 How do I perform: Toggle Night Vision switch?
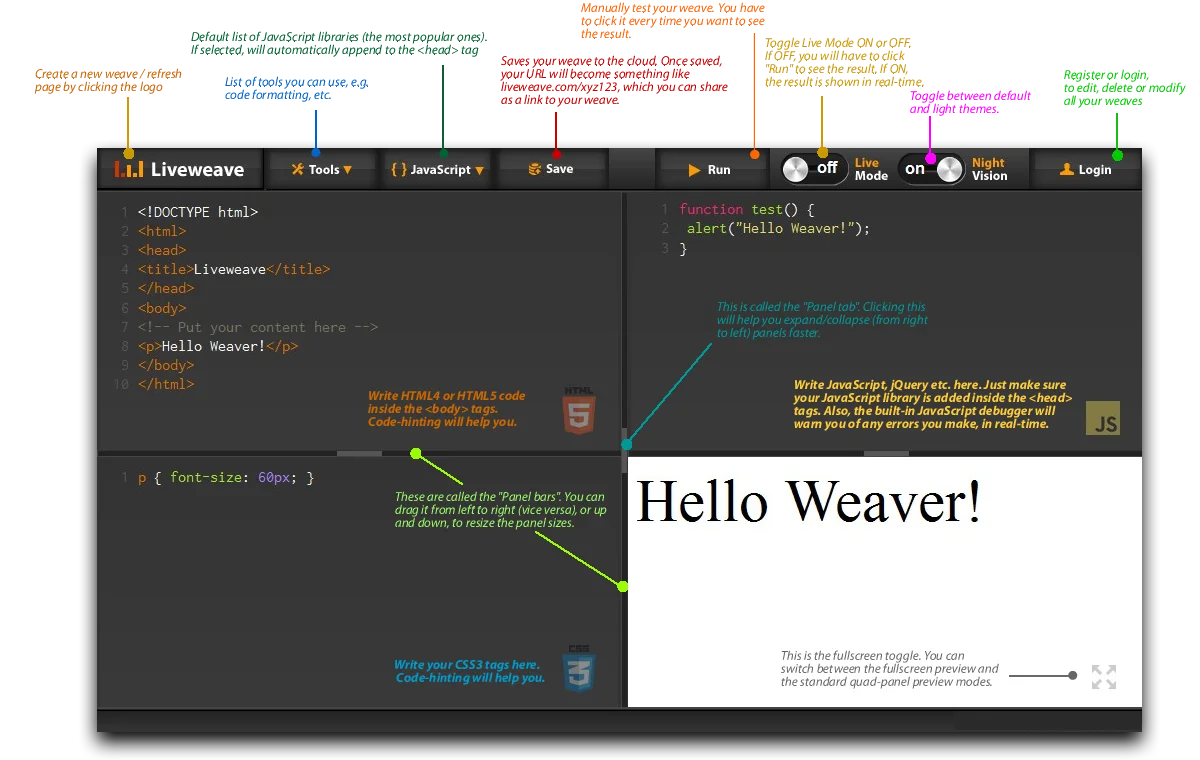[930, 168]
